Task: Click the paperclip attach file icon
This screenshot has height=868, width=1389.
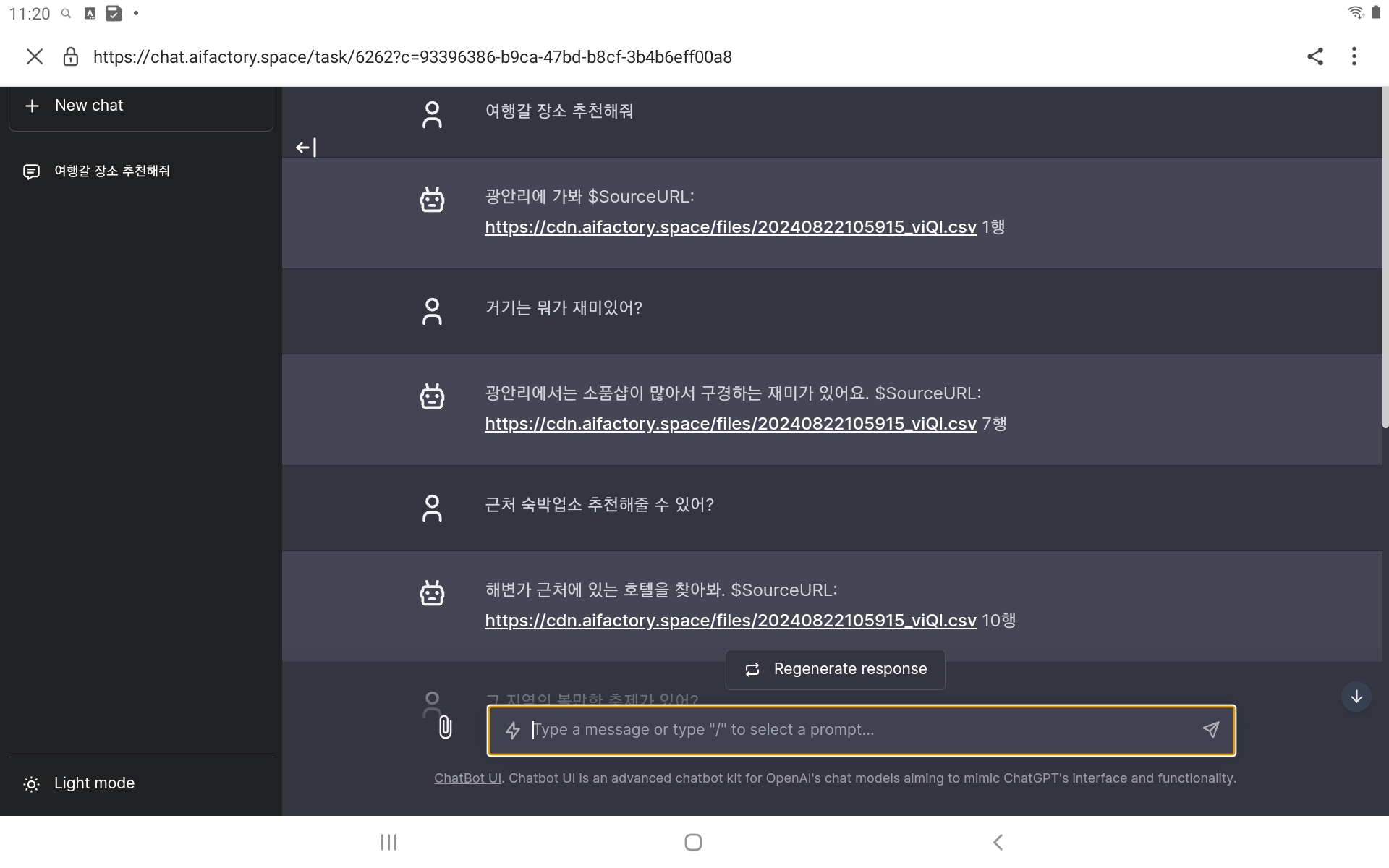Action: 445,727
